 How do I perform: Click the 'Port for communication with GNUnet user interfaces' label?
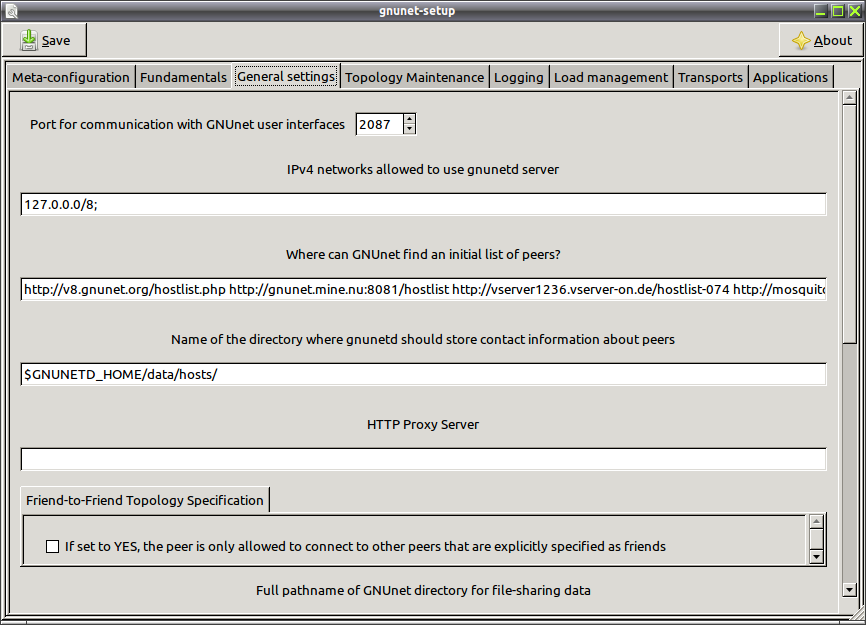pyautogui.click(x=187, y=125)
